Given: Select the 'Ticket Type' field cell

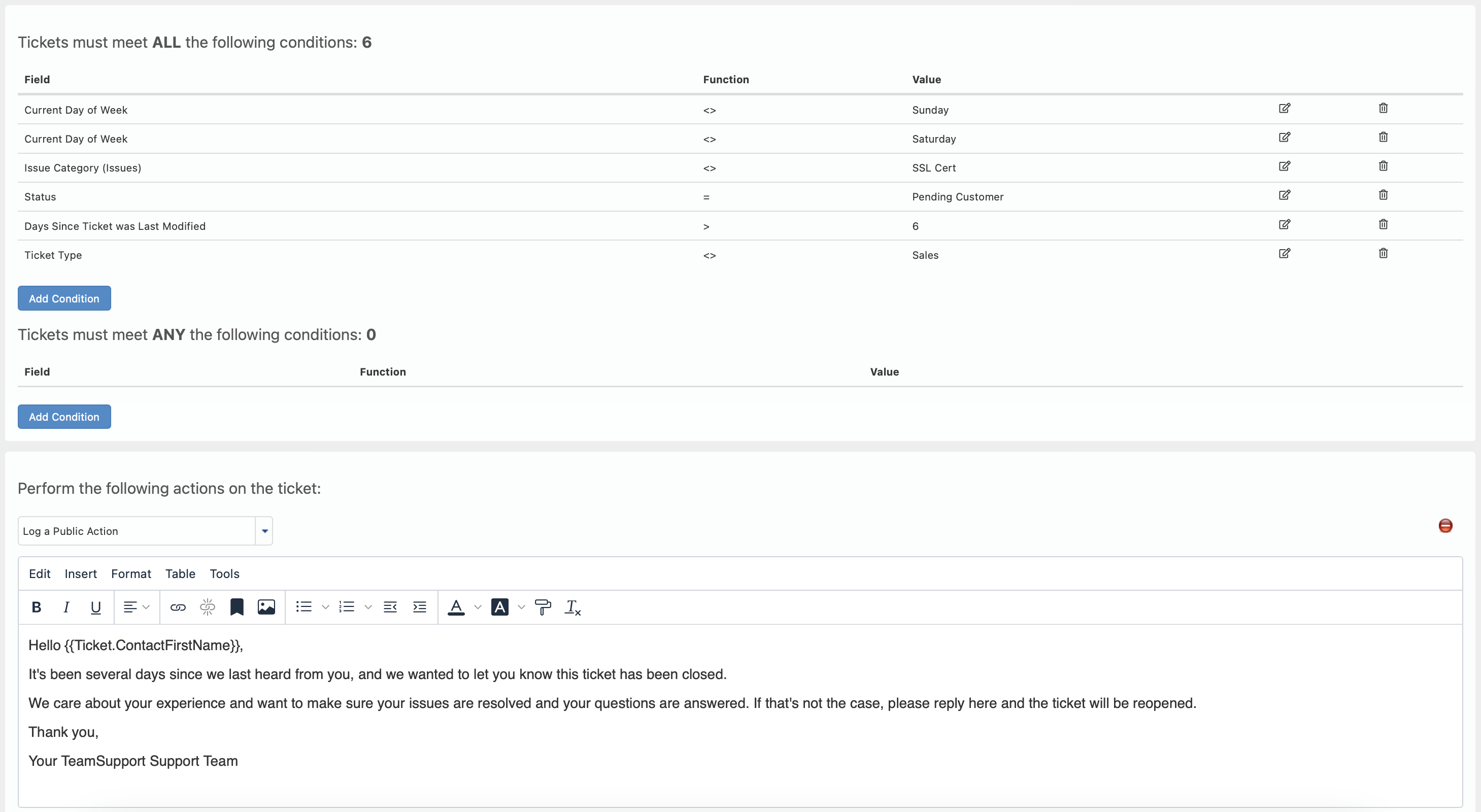Looking at the screenshot, I should click(x=53, y=255).
